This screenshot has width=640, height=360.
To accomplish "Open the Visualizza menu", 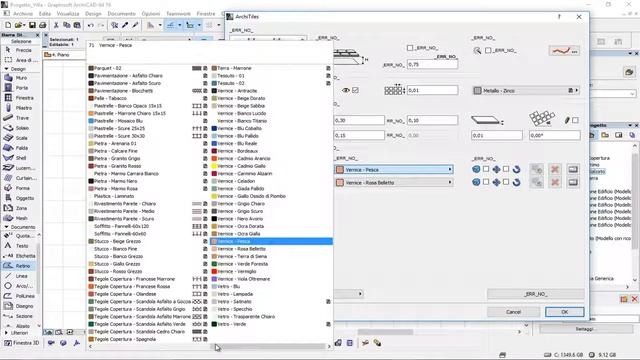I will 68,14.
